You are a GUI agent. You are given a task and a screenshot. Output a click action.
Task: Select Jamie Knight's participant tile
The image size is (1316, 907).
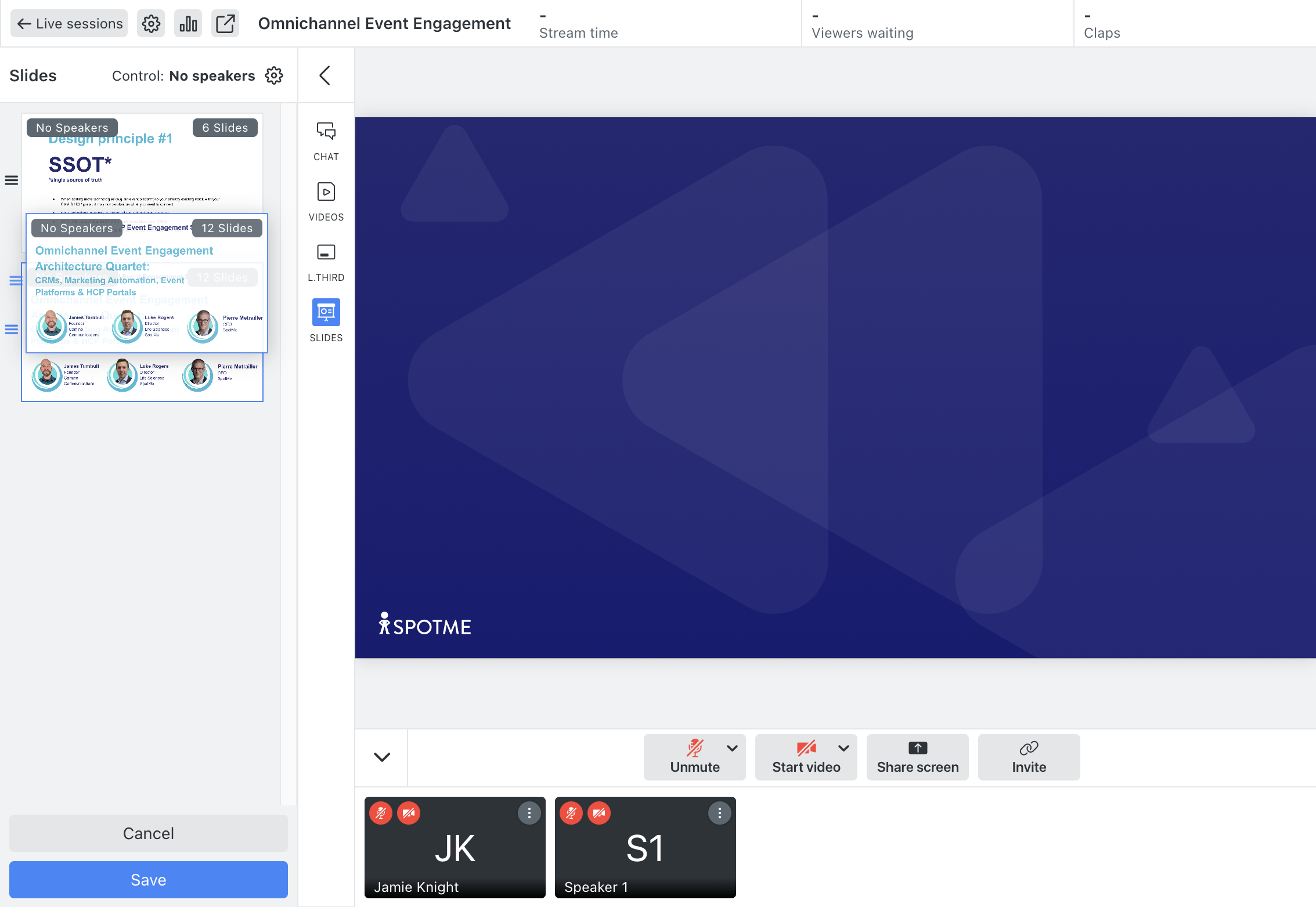(x=455, y=847)
